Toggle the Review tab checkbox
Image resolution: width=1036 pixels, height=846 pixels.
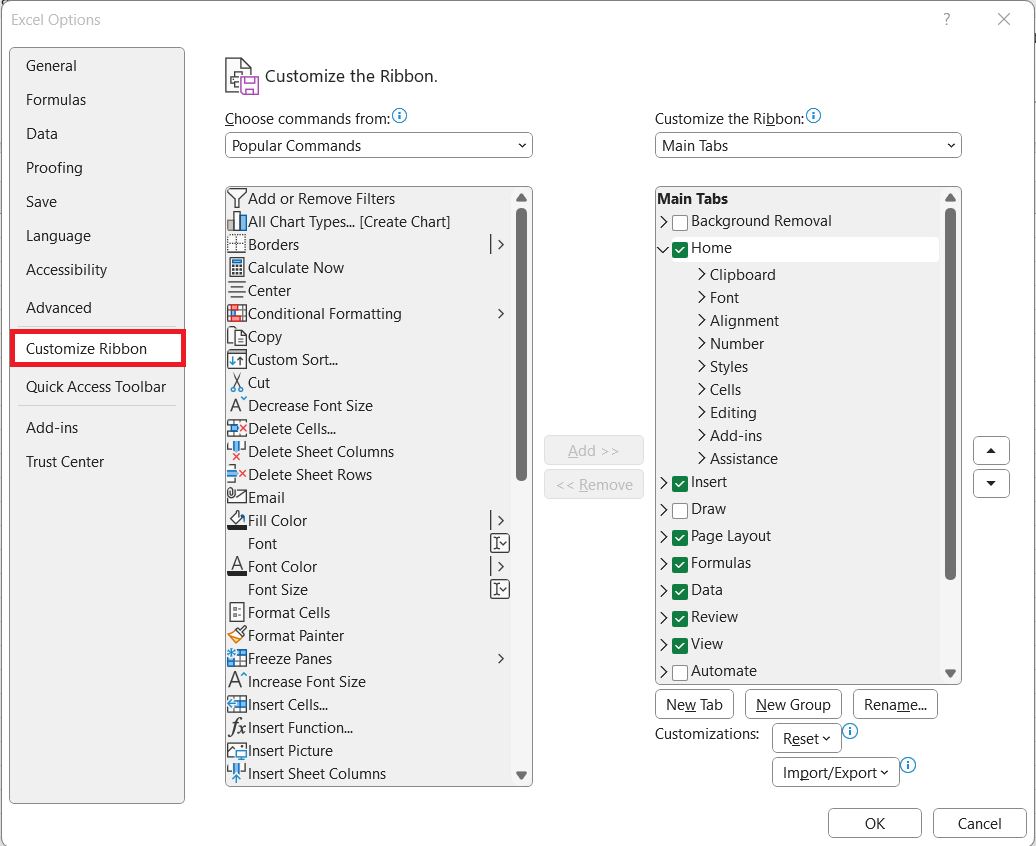coord(680,618)
